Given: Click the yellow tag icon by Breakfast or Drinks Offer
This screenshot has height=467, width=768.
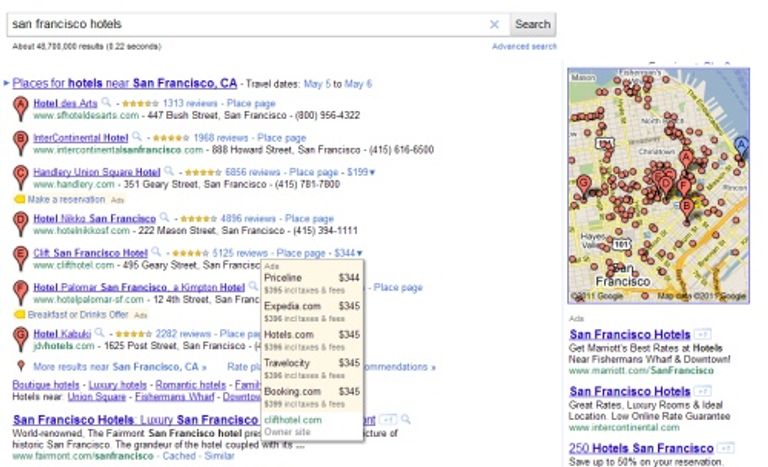Looking at the screenshot, I should click(19, 314).
